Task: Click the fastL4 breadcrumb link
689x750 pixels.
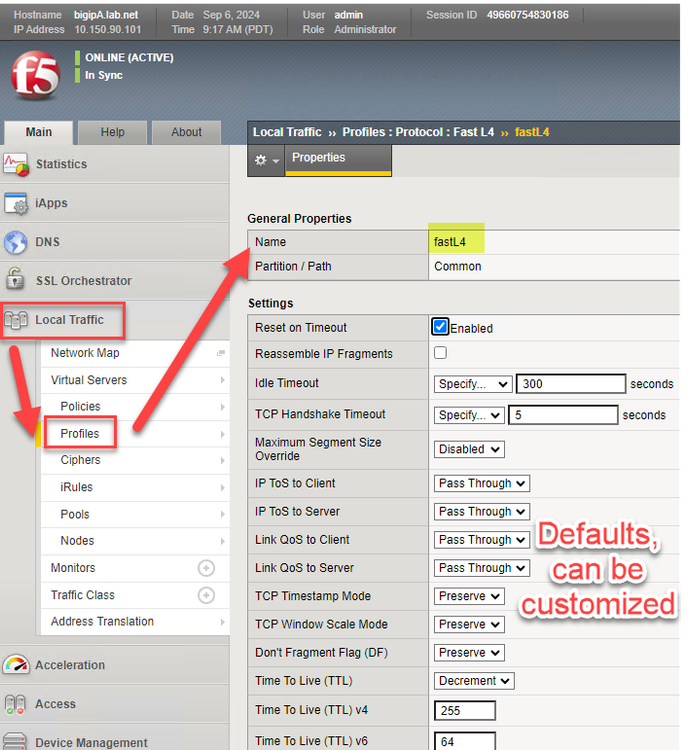Action: 532,132
